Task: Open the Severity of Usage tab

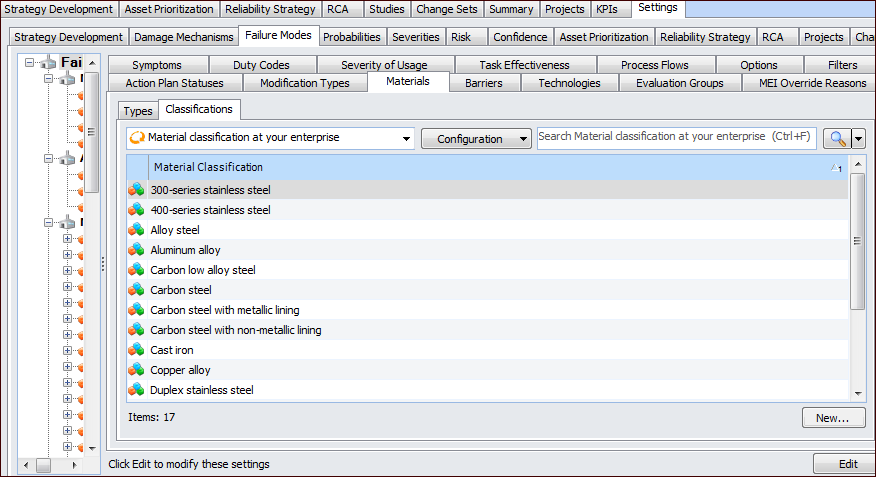Action: (384, 65)
